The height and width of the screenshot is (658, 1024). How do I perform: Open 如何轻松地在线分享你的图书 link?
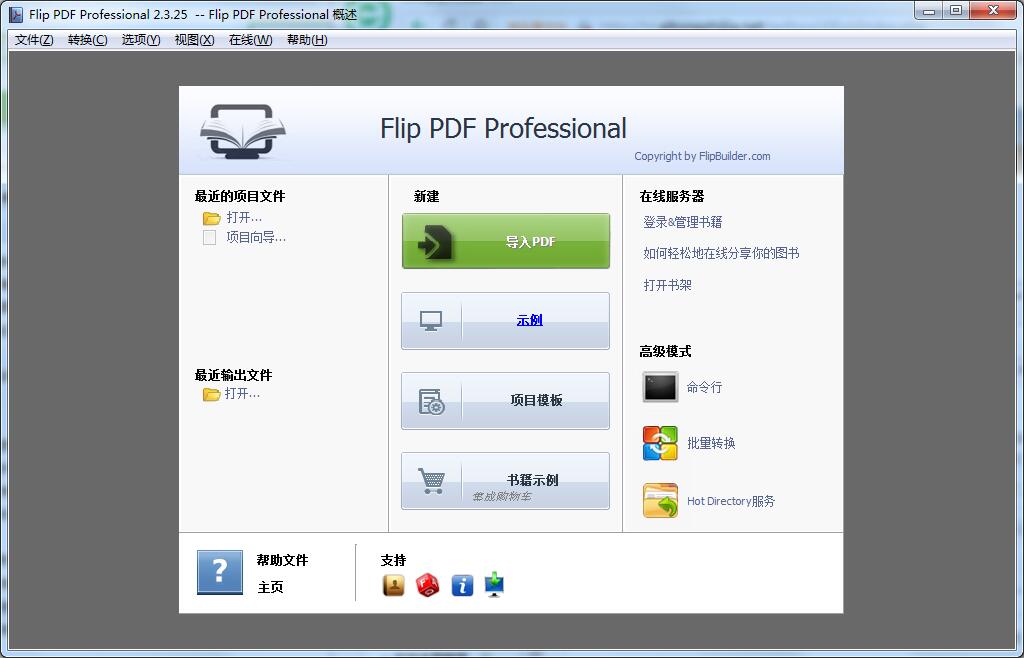(721, 253)
